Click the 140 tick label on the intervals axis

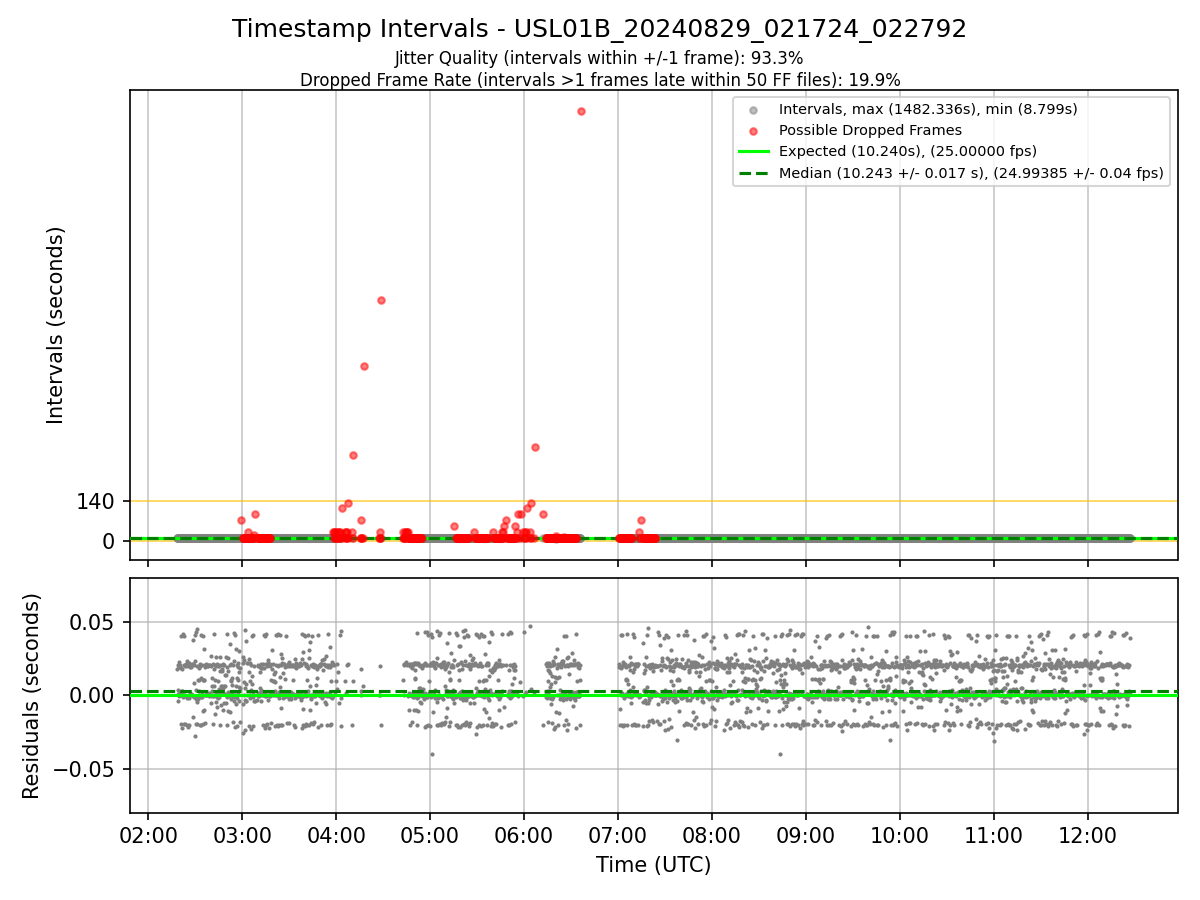(x=95, y=502)
